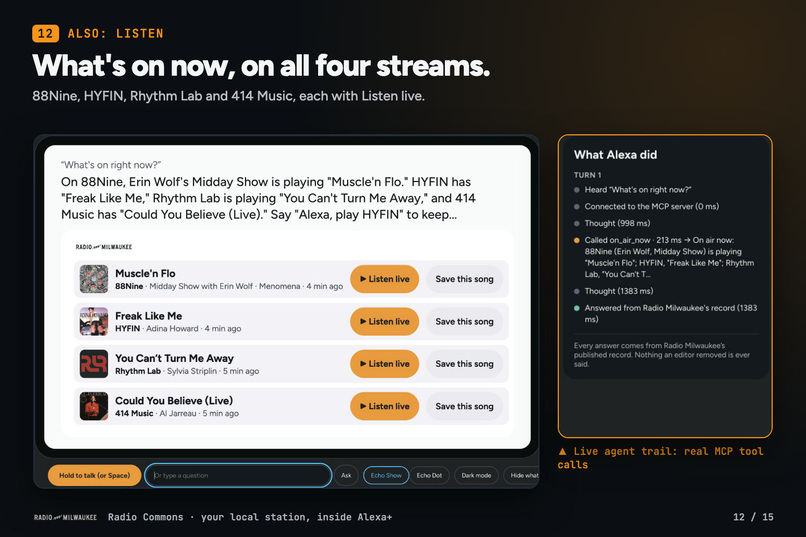The height and width of the screenshot is (537, 806).
Task: Click the 88Nine station label
Action: (x=129, y=286)
